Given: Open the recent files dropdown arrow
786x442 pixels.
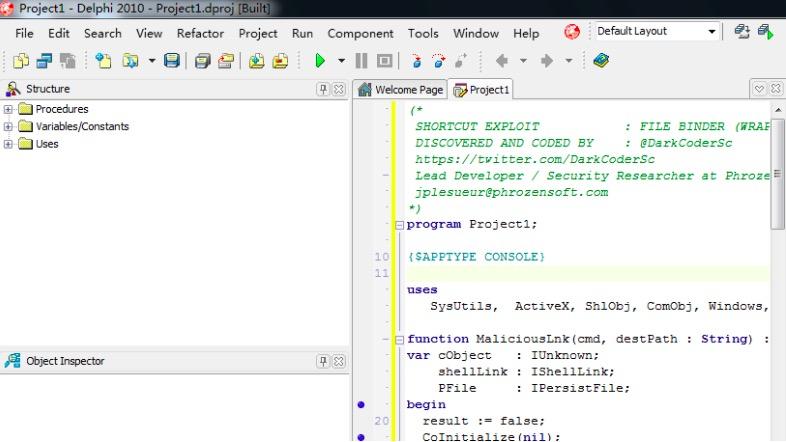Looking at the screenshot, I should point(151,61).
